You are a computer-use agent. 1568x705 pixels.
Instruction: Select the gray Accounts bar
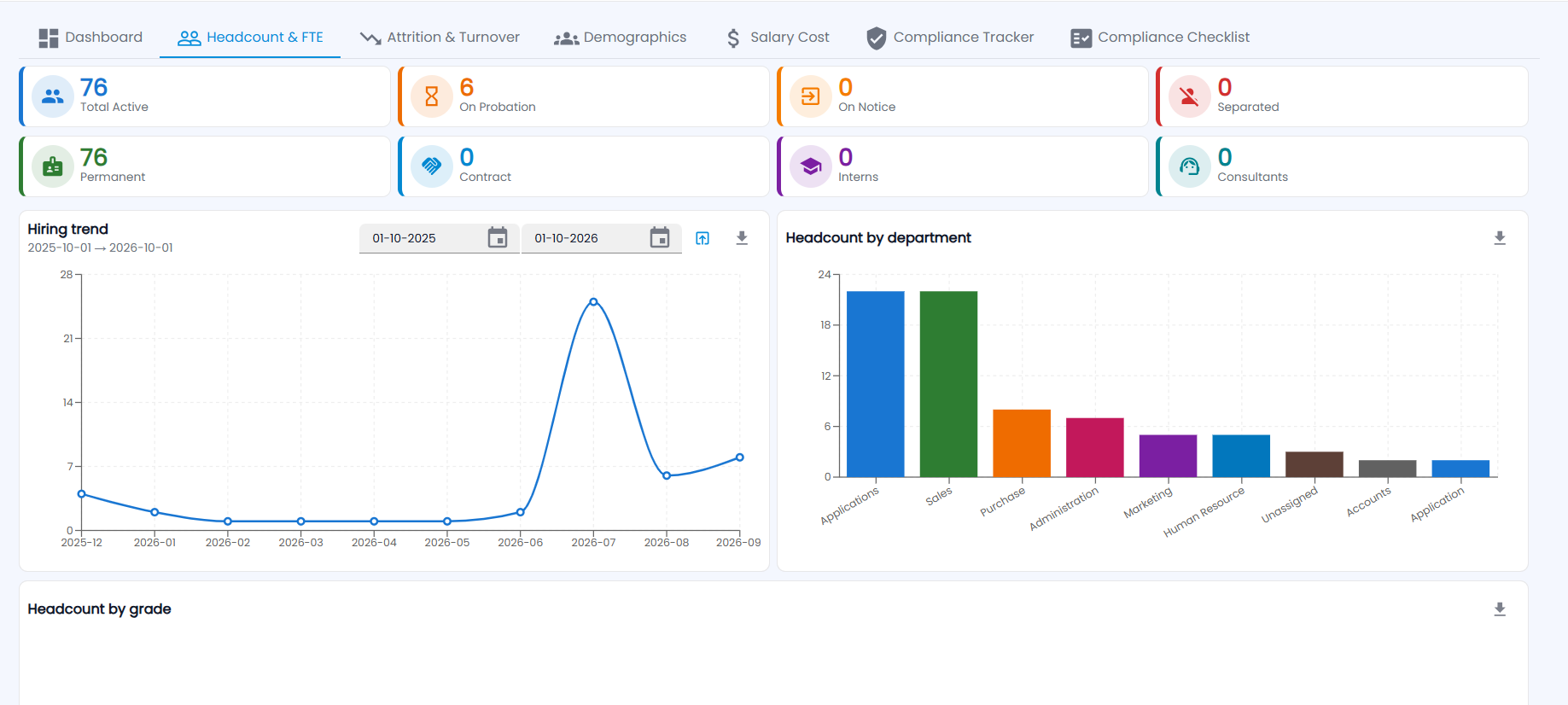point(1387,469)
